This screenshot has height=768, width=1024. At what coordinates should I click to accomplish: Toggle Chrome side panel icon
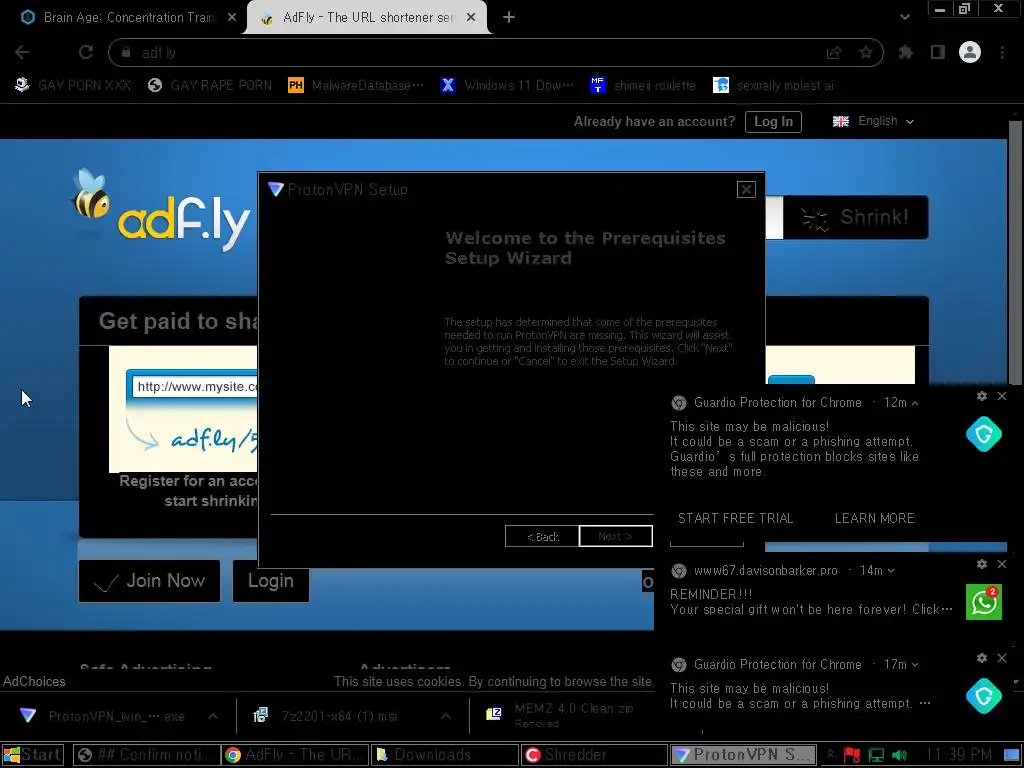[x=938, y=52]
